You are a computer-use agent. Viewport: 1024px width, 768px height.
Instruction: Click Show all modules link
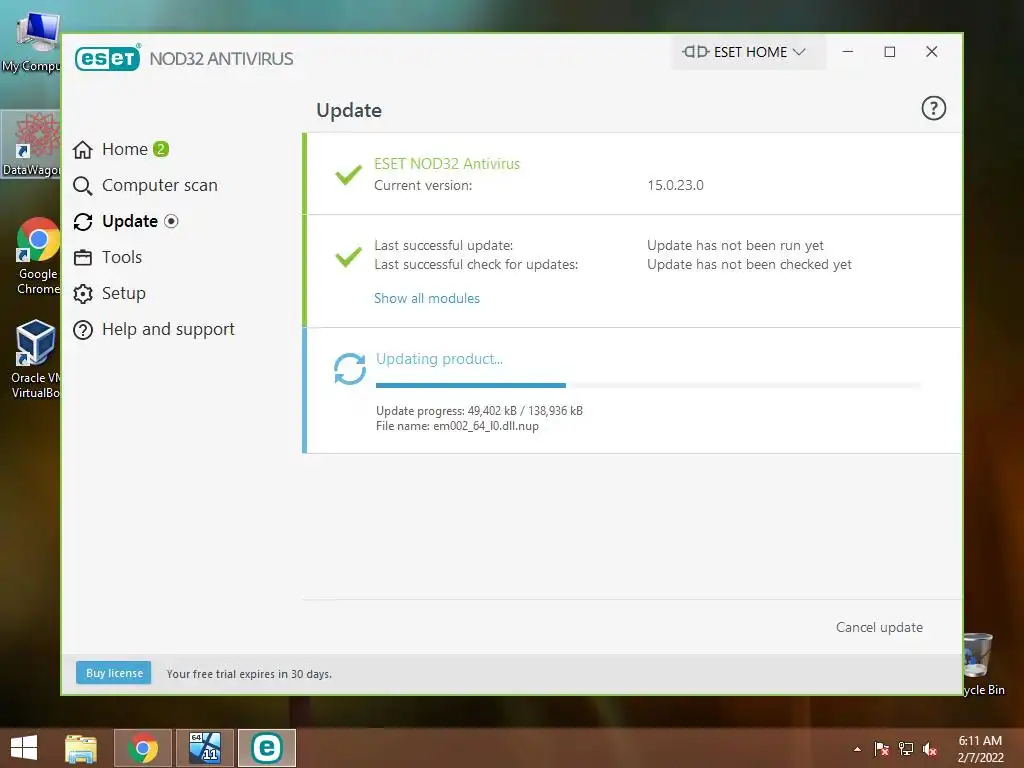tap(426, 298)
